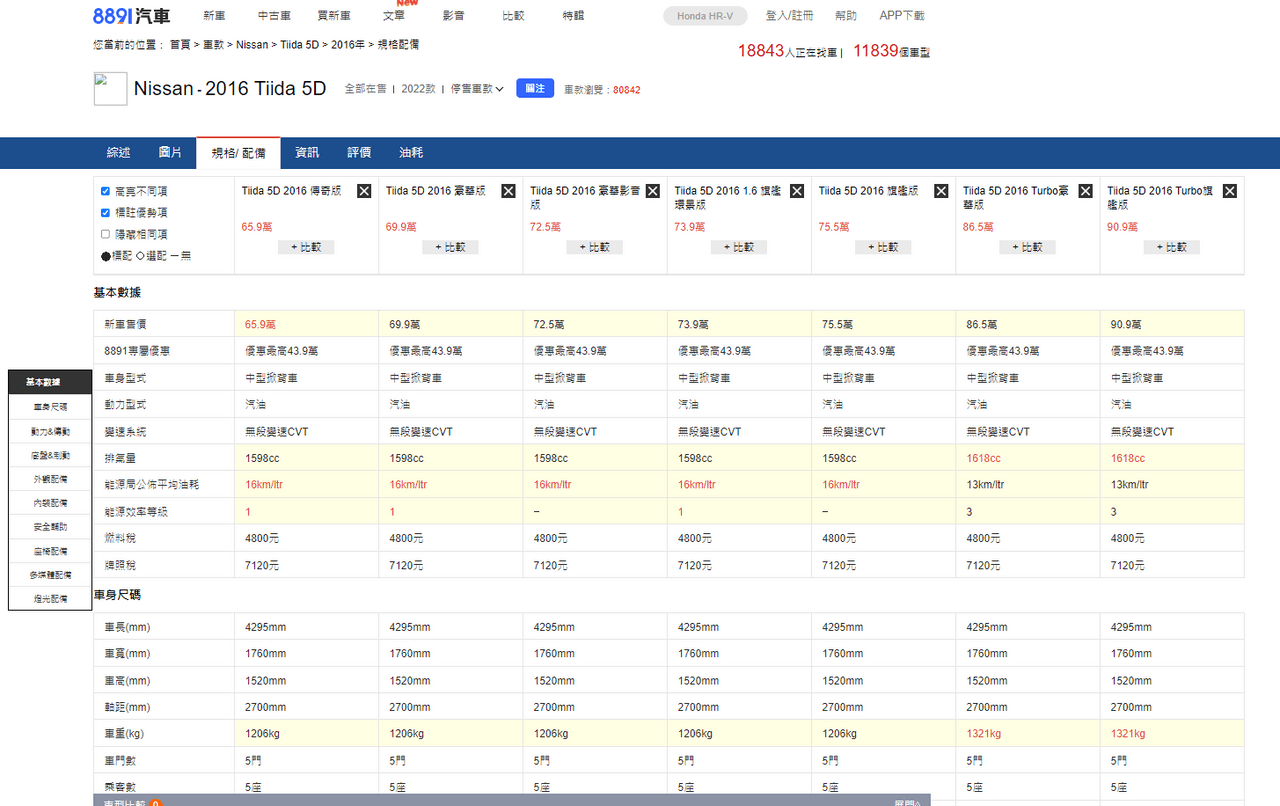Enable 隱藏相同項 checkbox
This screenshot has width=1280, height=806.
[x=106, y=234]
